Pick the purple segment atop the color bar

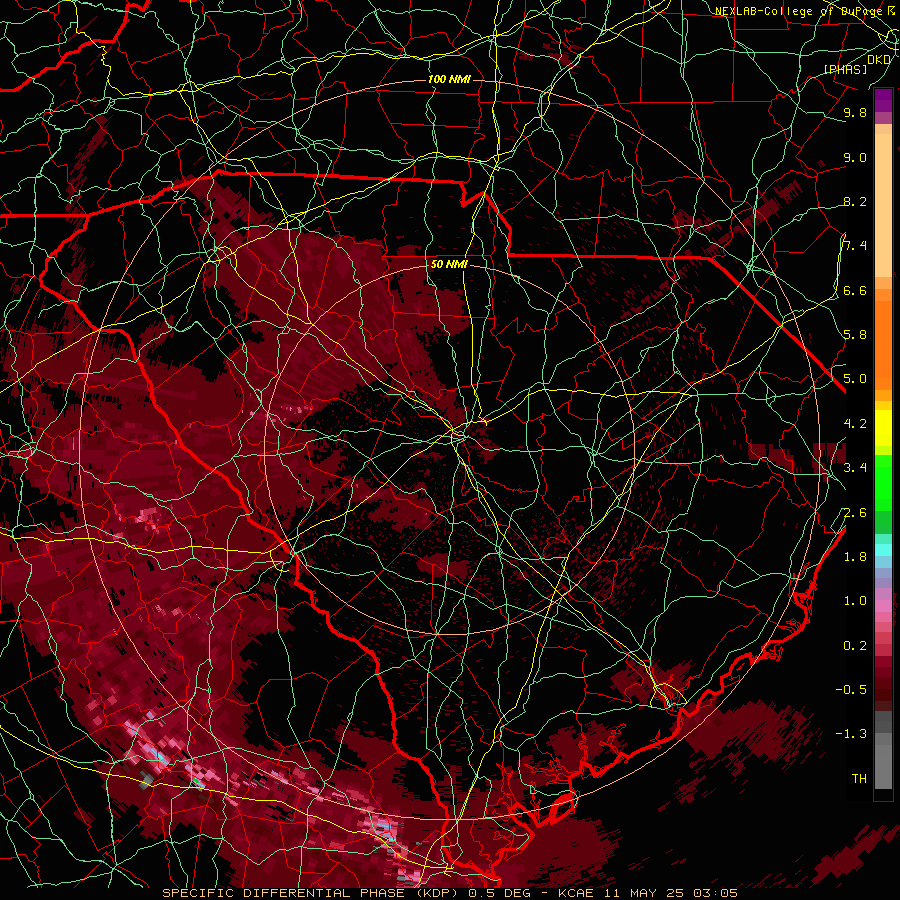tap(883, 101)
